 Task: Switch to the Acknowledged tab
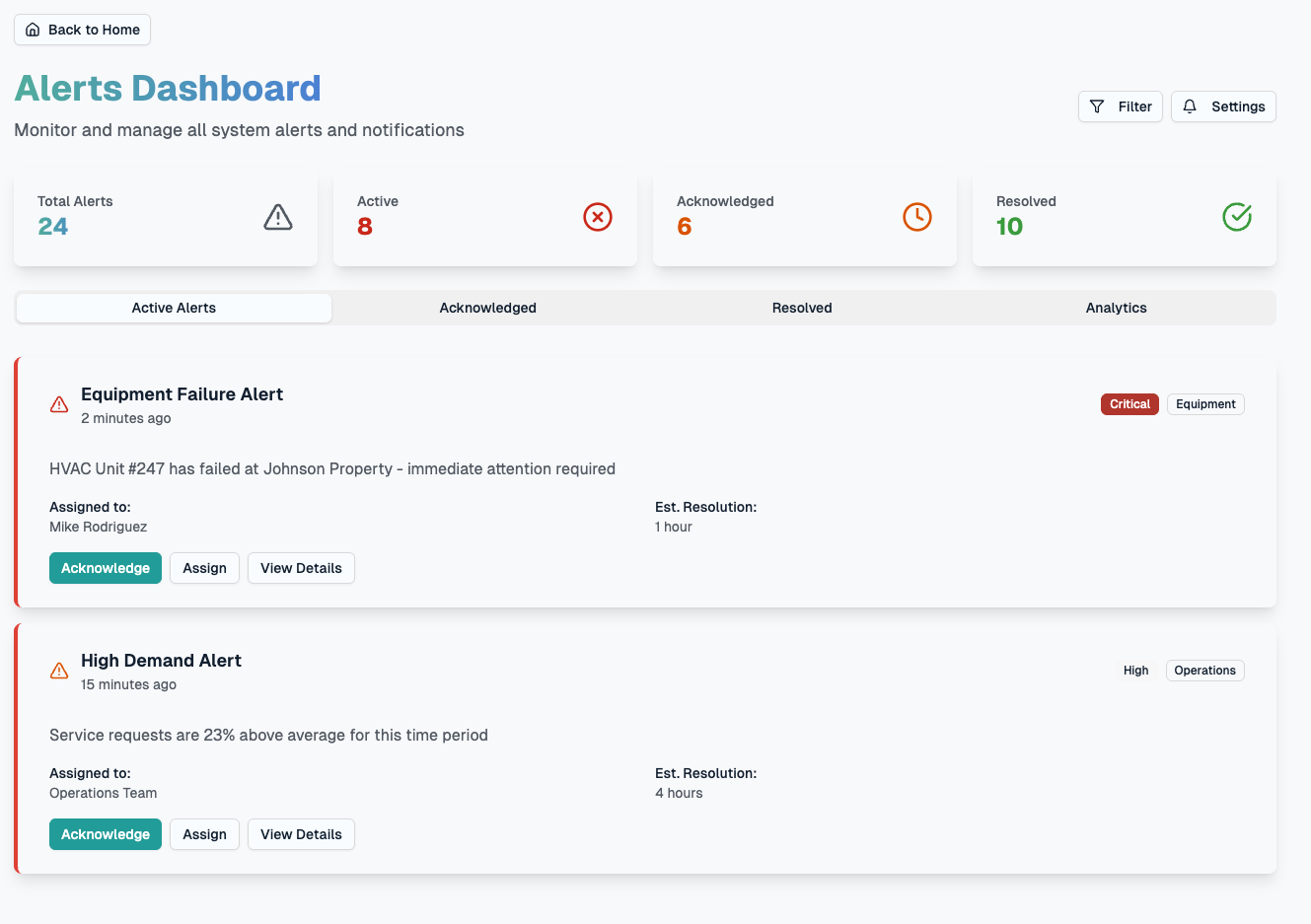point(487,308)
